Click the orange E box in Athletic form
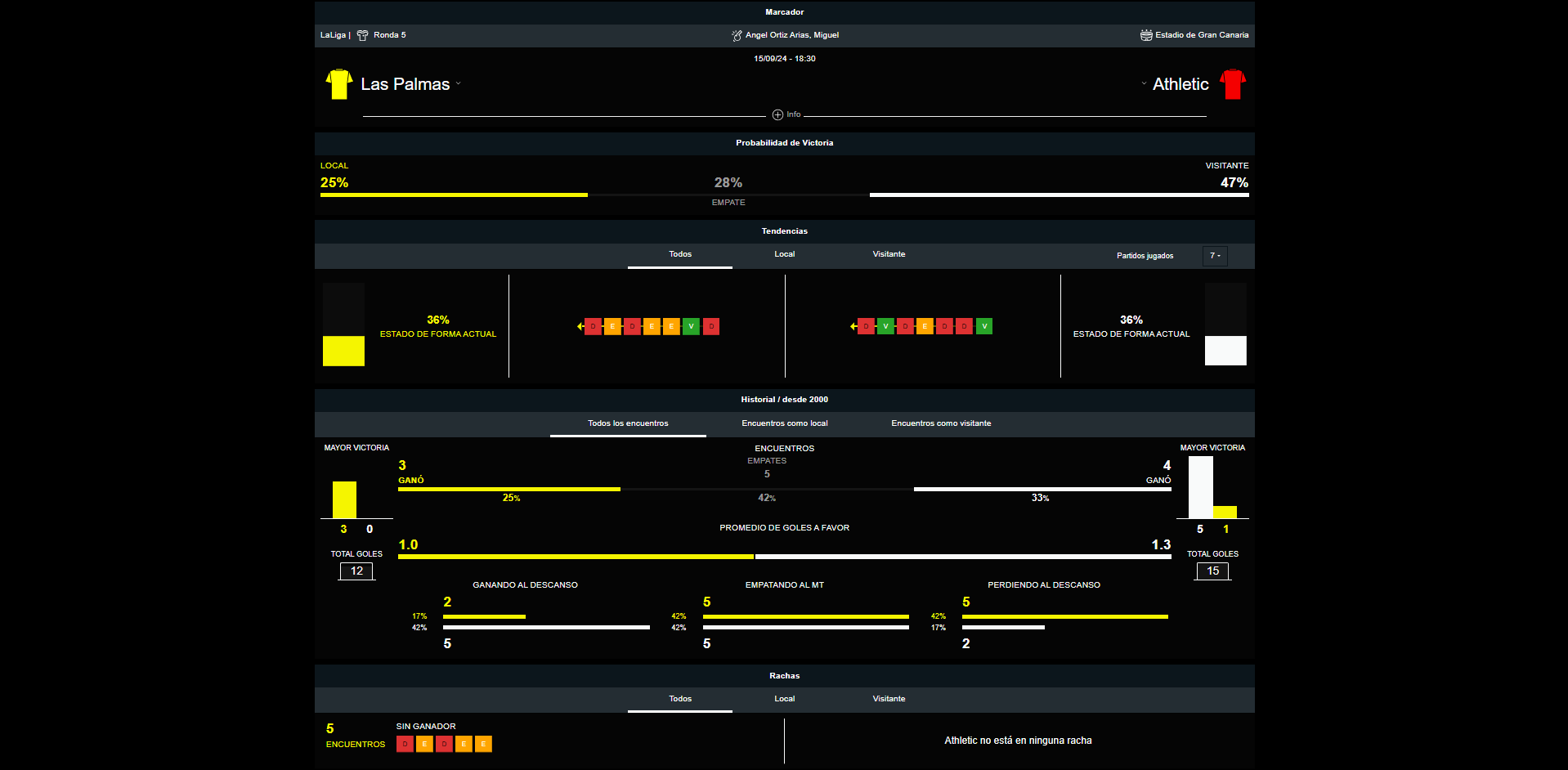1568x770 pixels. click(x=925, y=326)
